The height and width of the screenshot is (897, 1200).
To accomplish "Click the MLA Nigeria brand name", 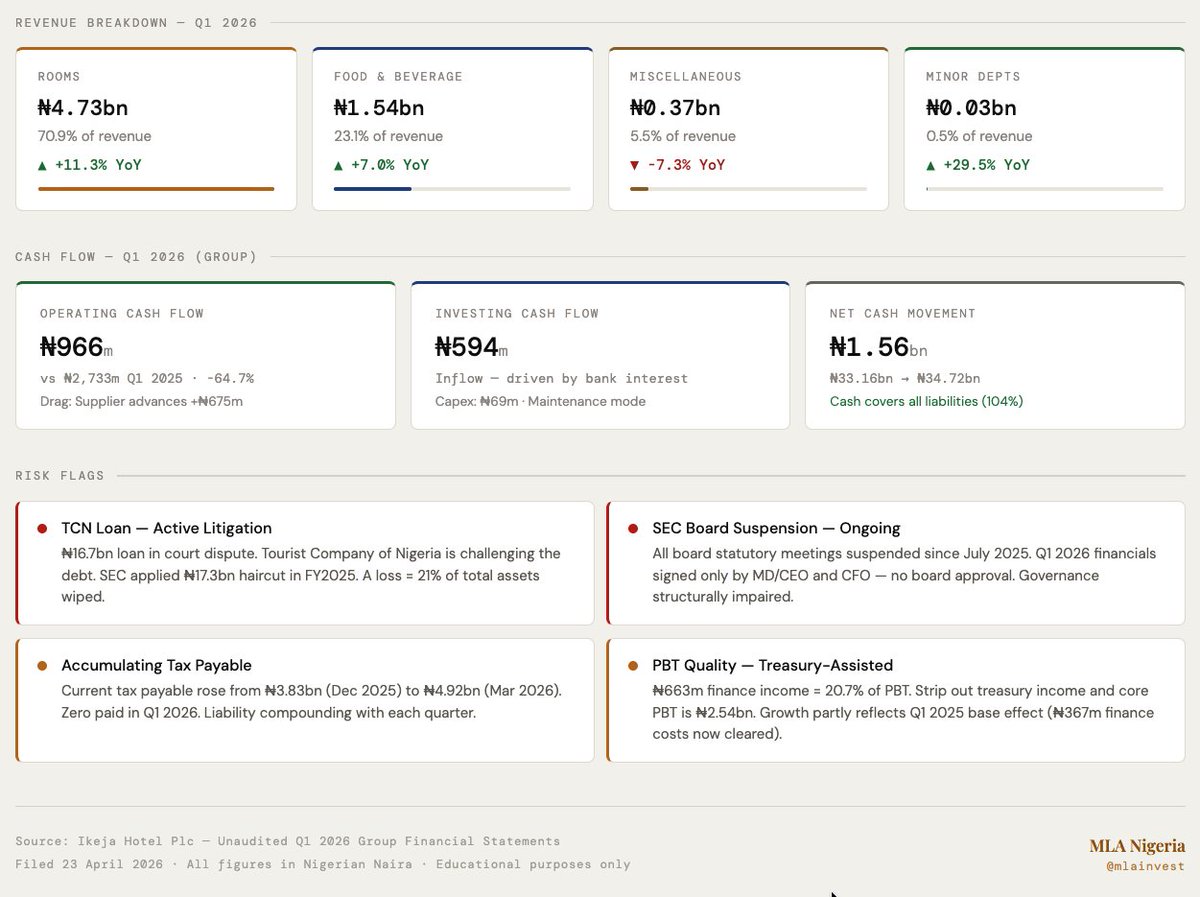I will [1137, 846].
